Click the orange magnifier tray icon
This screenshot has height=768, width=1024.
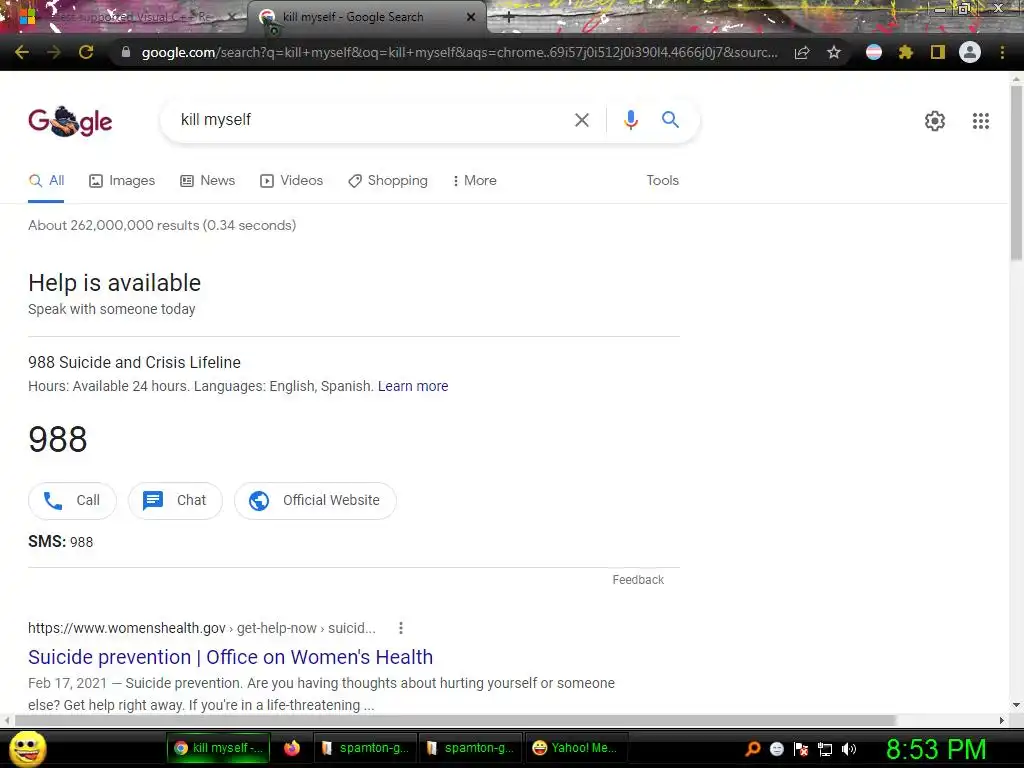click(753, 749)
